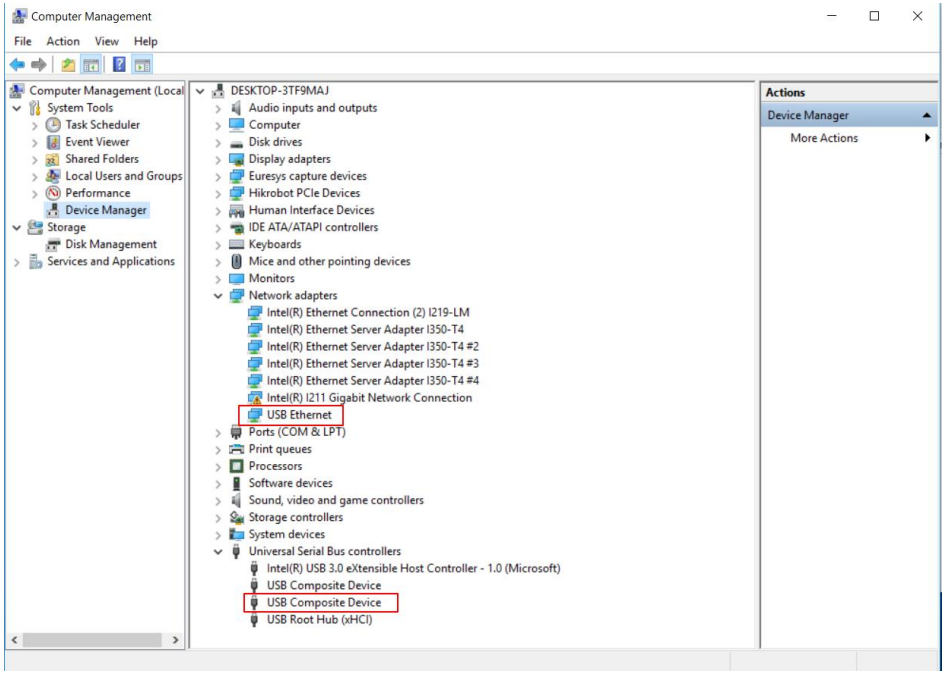Screen dimensions: 945x673
Task: Select the Performance gauge icon
Action: point(54,193)
